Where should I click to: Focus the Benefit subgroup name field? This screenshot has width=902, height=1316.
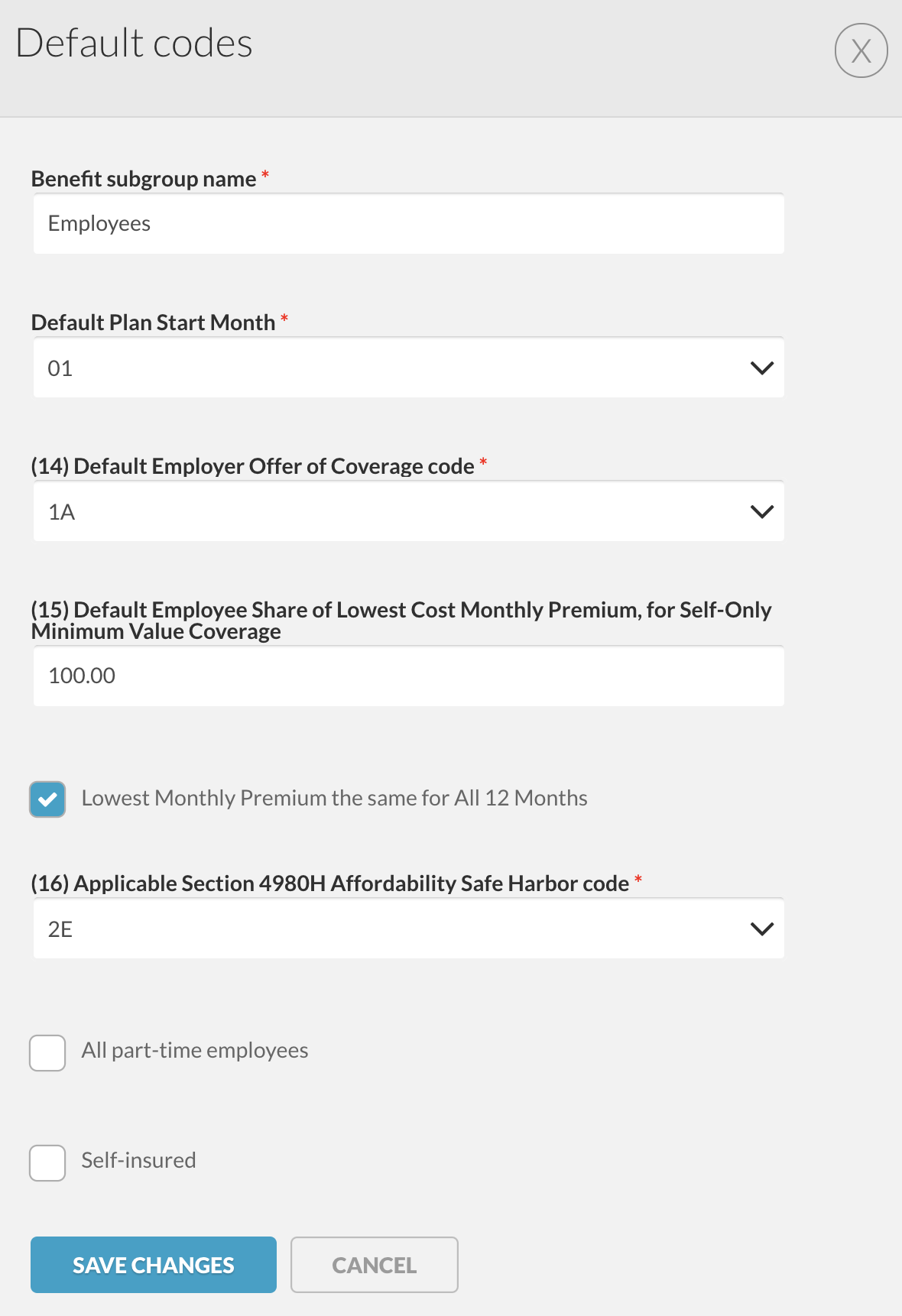408,224
